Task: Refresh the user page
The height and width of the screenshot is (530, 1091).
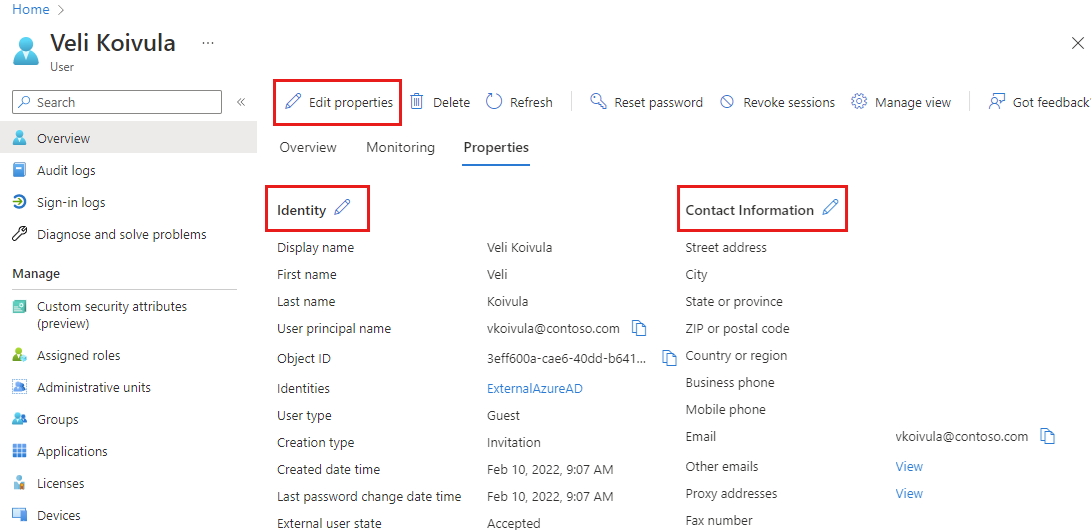Action: point(519,102)
